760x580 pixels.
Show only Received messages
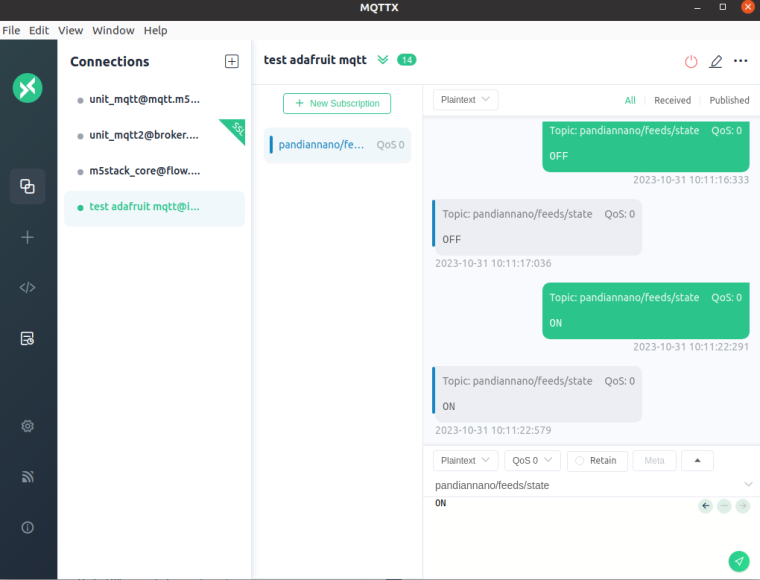672,100
